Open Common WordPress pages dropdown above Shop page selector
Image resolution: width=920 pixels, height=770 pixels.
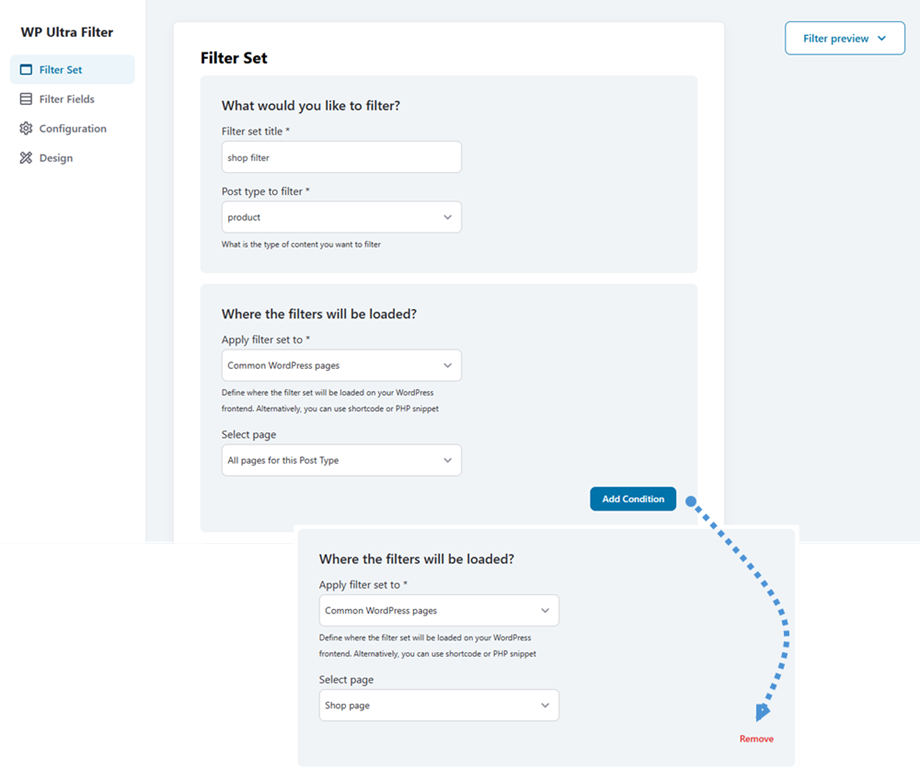pos(438,610)
